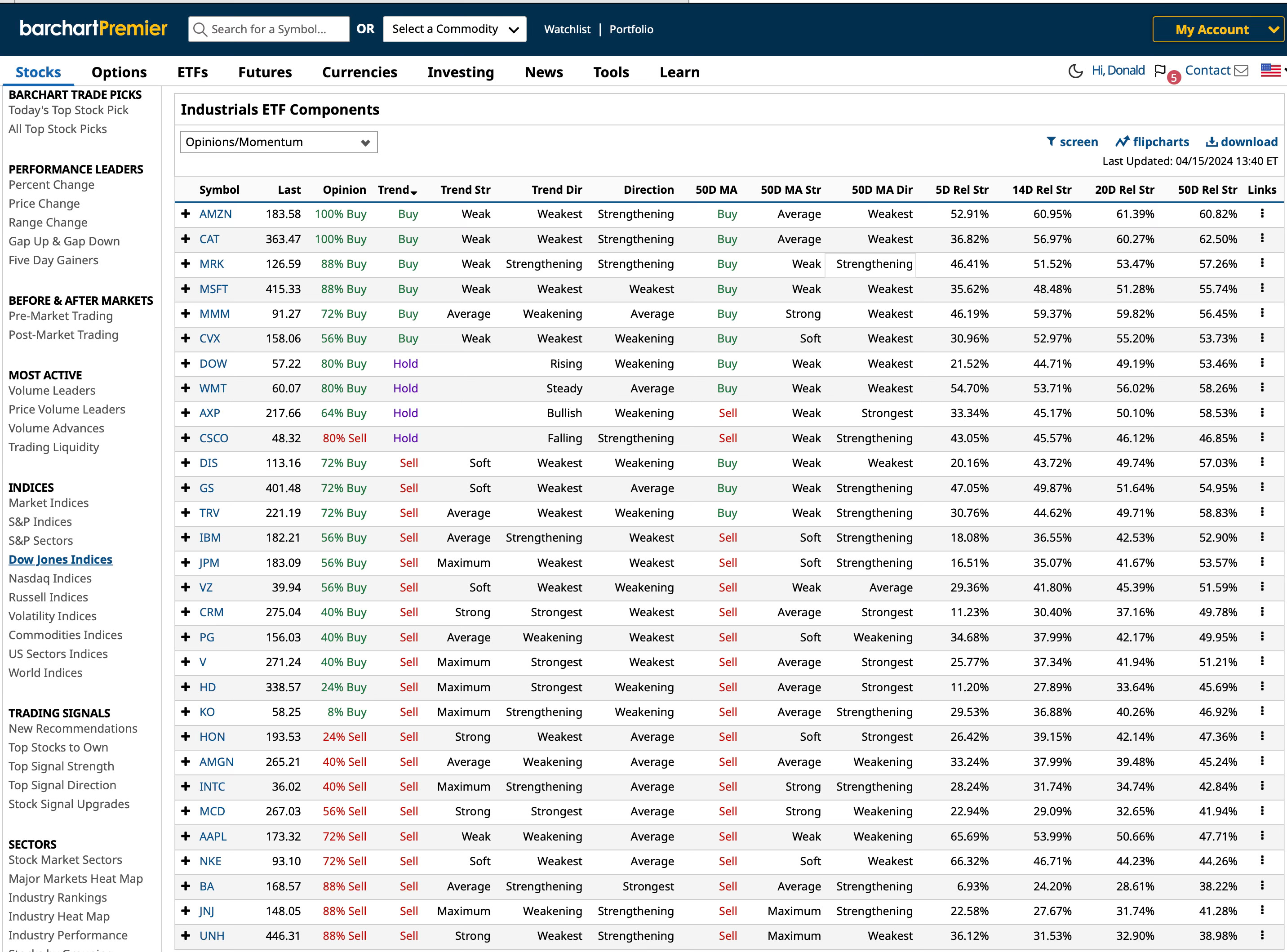This screenshot has height=952, width=1287.
Task: Open notifications flag icon
Action: point(1160,71)
